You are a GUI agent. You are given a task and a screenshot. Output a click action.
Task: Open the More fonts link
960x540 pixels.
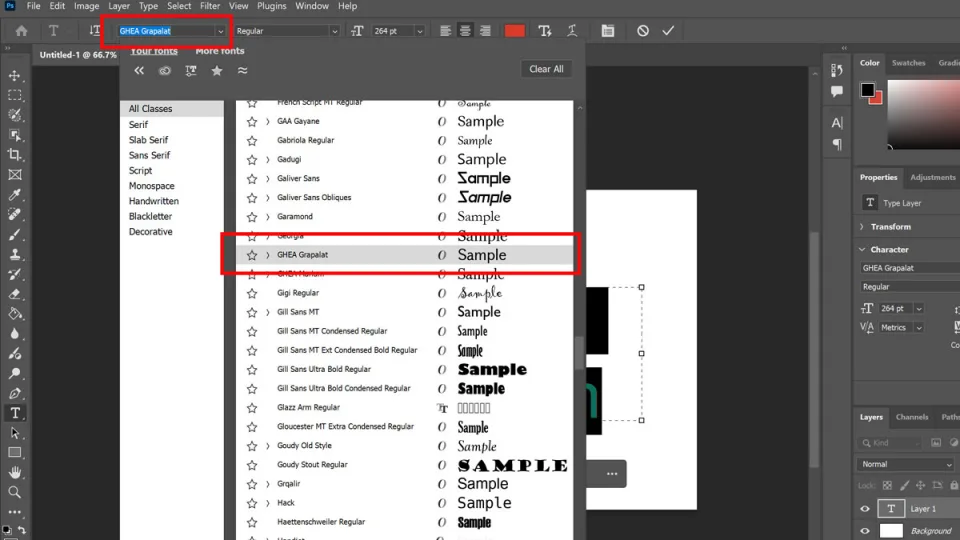[220, 51]
